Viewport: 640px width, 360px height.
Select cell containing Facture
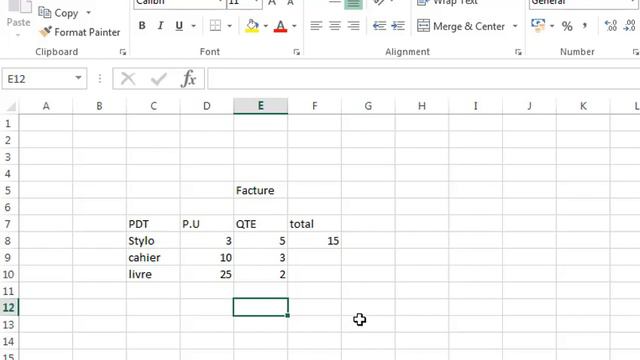260,191
